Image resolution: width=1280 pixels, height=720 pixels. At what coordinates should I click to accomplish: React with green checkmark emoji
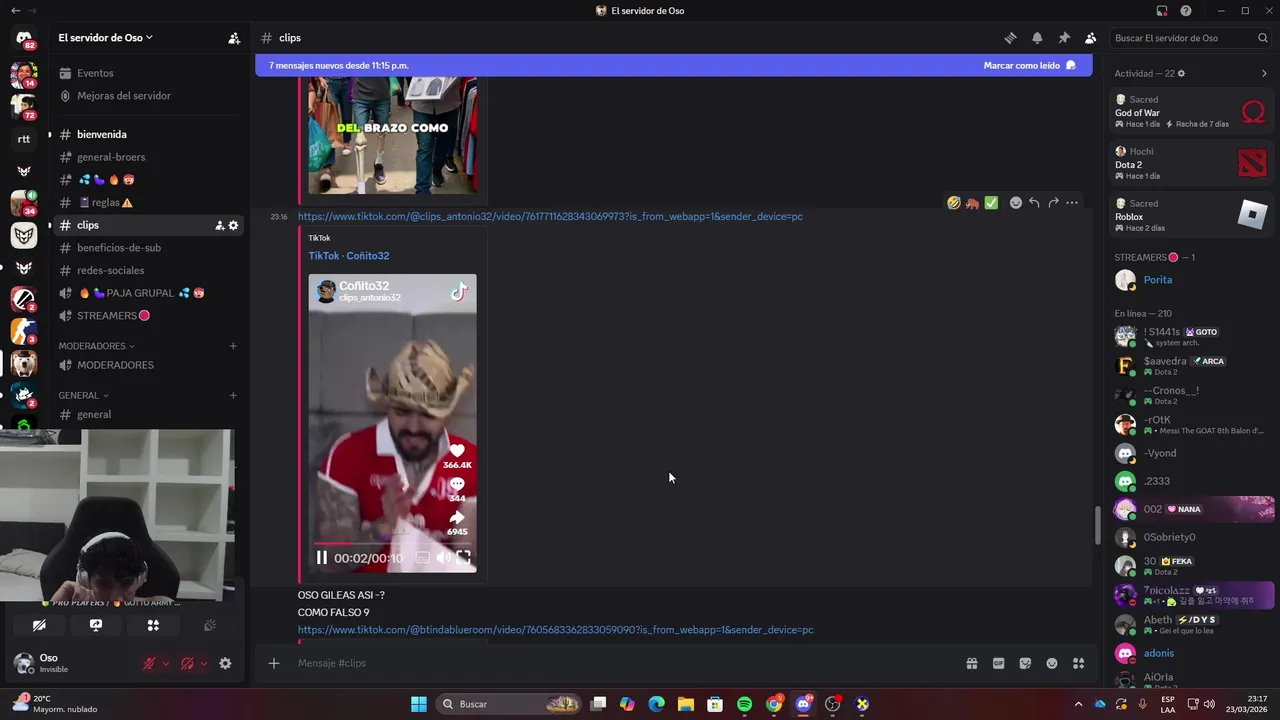tap(991, 202)
